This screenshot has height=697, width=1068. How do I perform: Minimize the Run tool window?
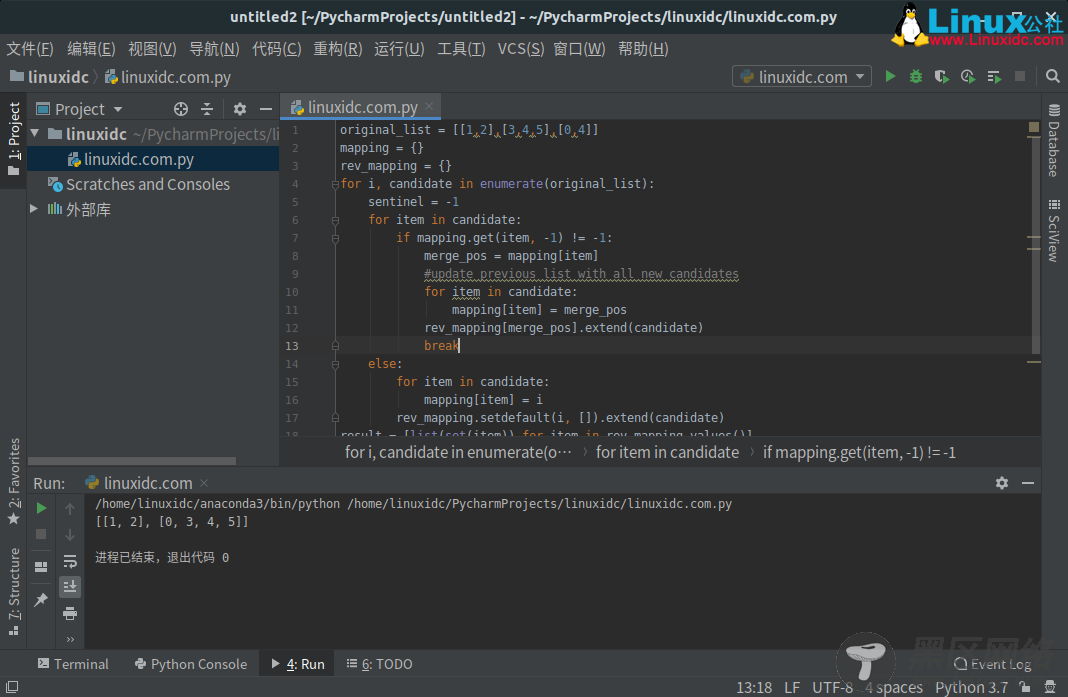click(x=1028, y=483)
